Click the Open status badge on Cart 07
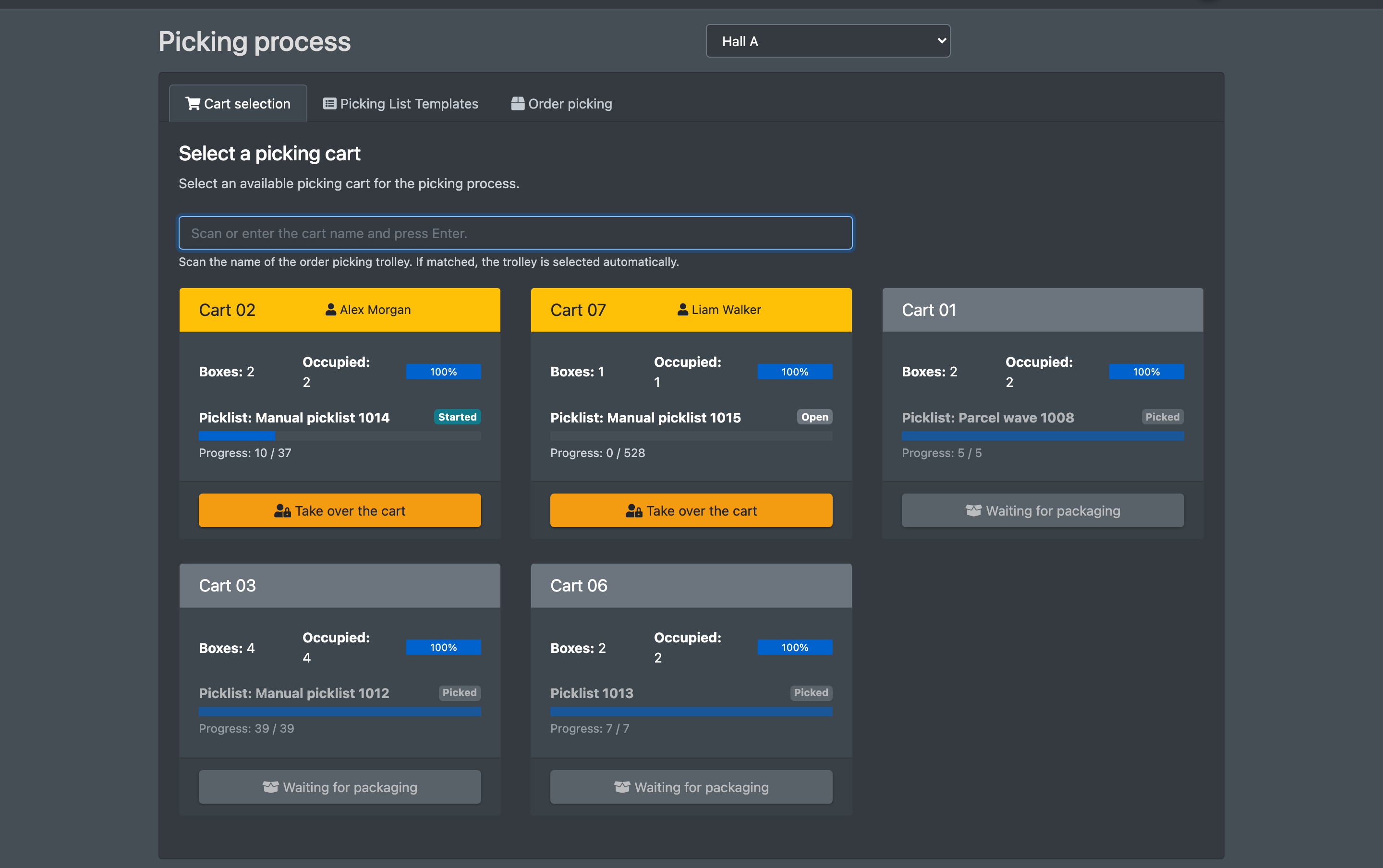1383x868 pixels. (x=814, y=417)
